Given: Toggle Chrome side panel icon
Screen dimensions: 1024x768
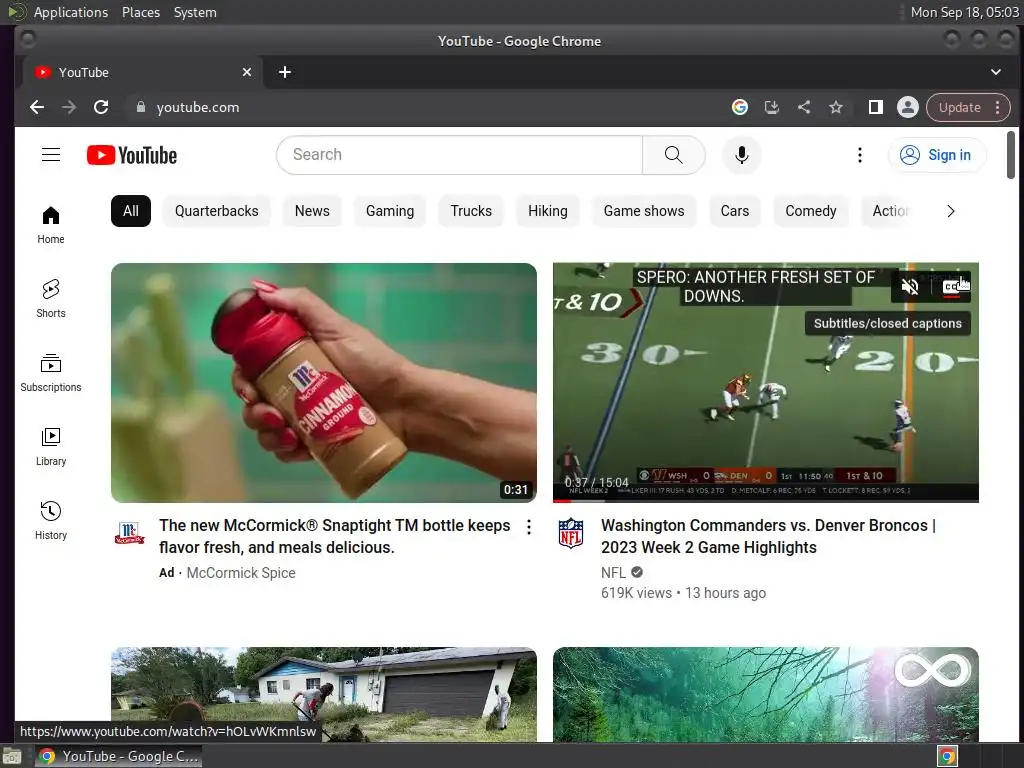Looking at the screenshot, I should pos(876,107).
